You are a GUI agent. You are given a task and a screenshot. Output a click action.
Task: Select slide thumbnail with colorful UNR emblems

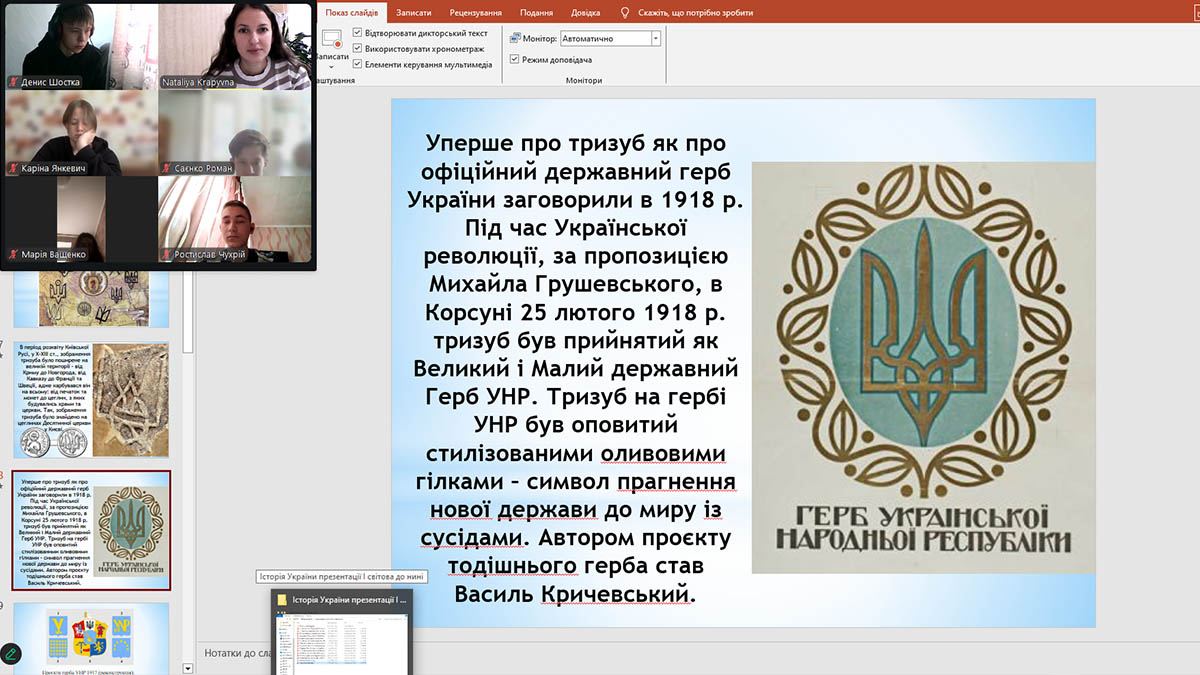coord(91,635)
